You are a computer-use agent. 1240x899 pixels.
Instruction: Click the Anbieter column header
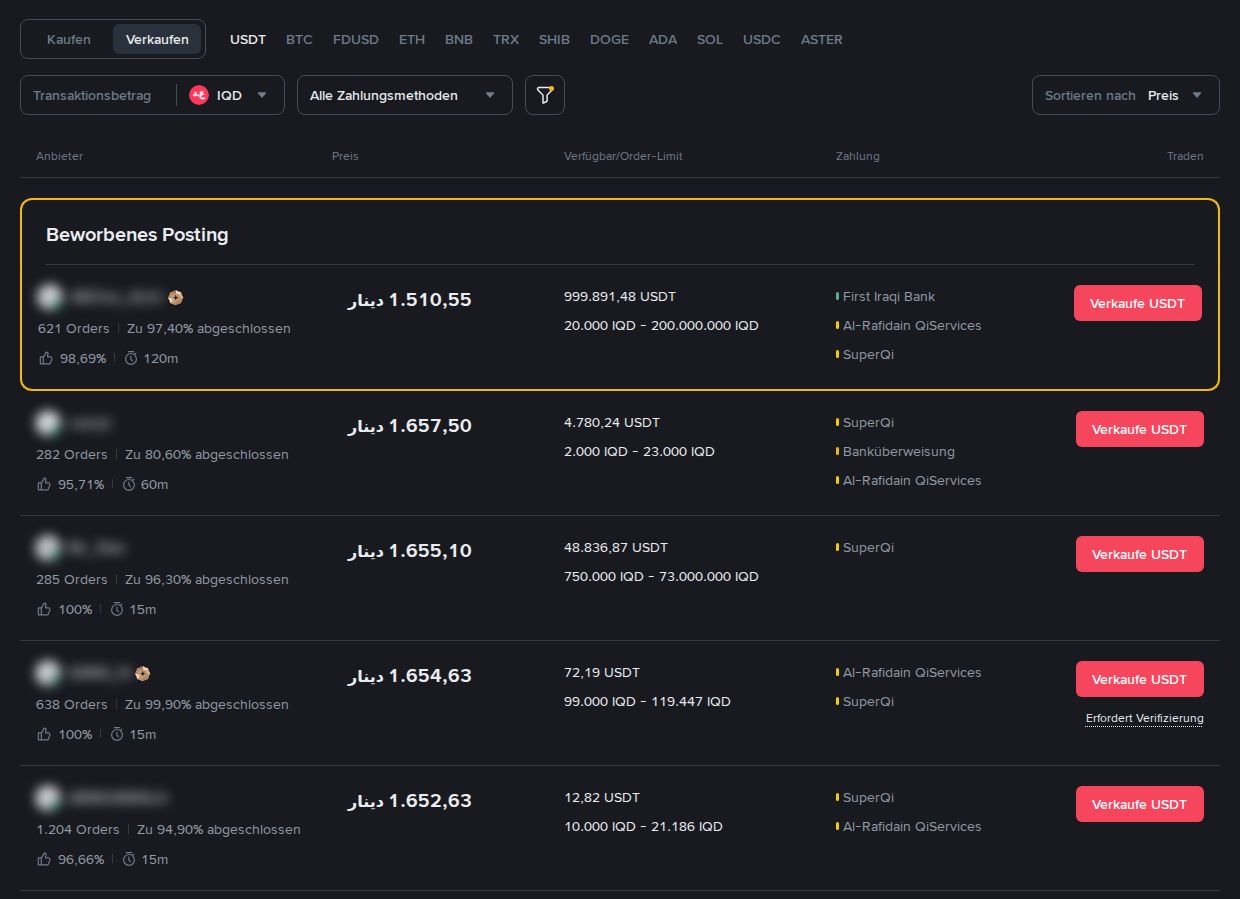tap(59, 156)
